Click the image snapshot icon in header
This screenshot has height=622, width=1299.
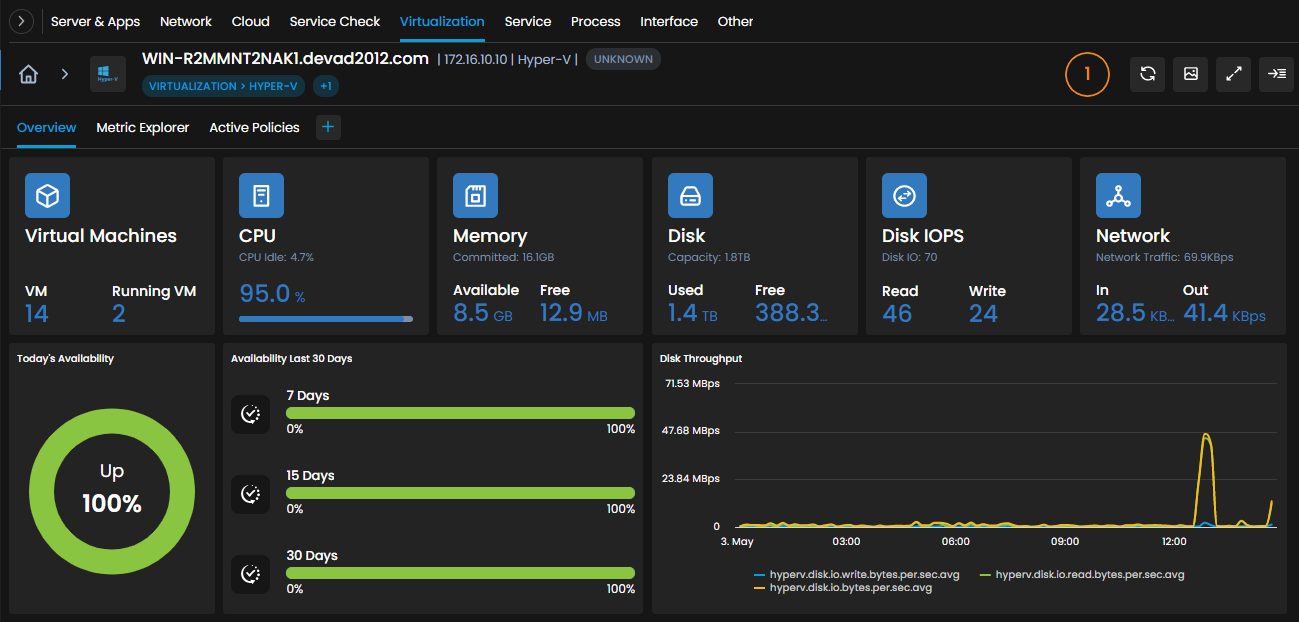coord(1190,74)
